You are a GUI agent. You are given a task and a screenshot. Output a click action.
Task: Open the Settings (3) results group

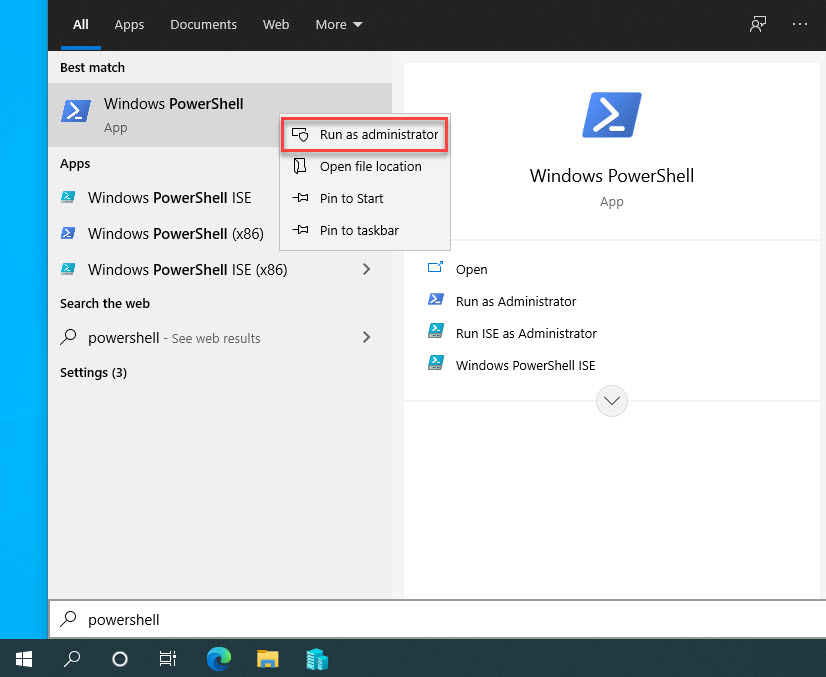pyautogui.click(x=93, y=372)
